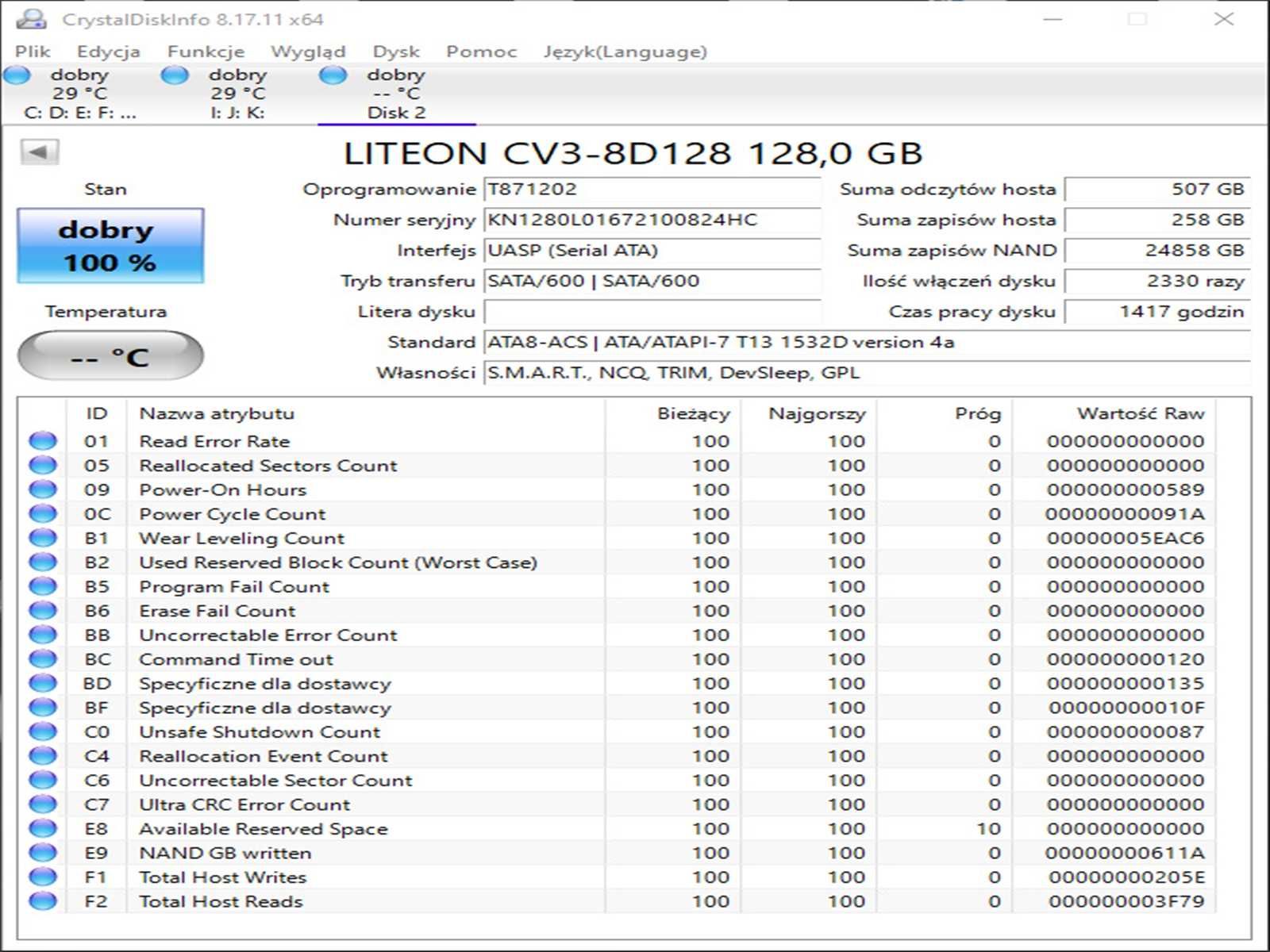Click the status orb for Ultra CRC Error Count
The image size is (1270, 952).
click(x=43, y=804)
